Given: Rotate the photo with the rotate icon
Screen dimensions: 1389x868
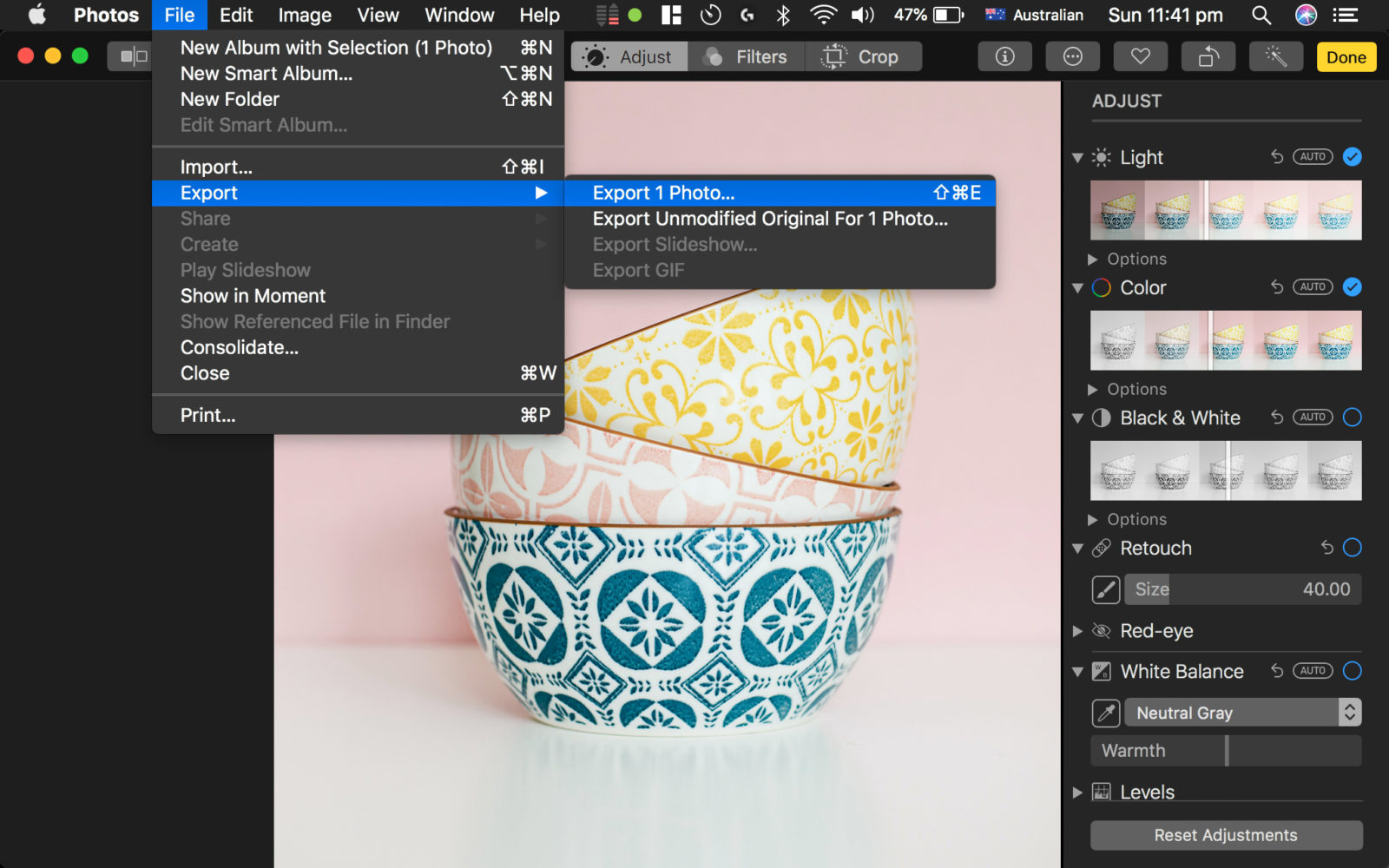Looking at the screenshot, I should [1208, 56].
